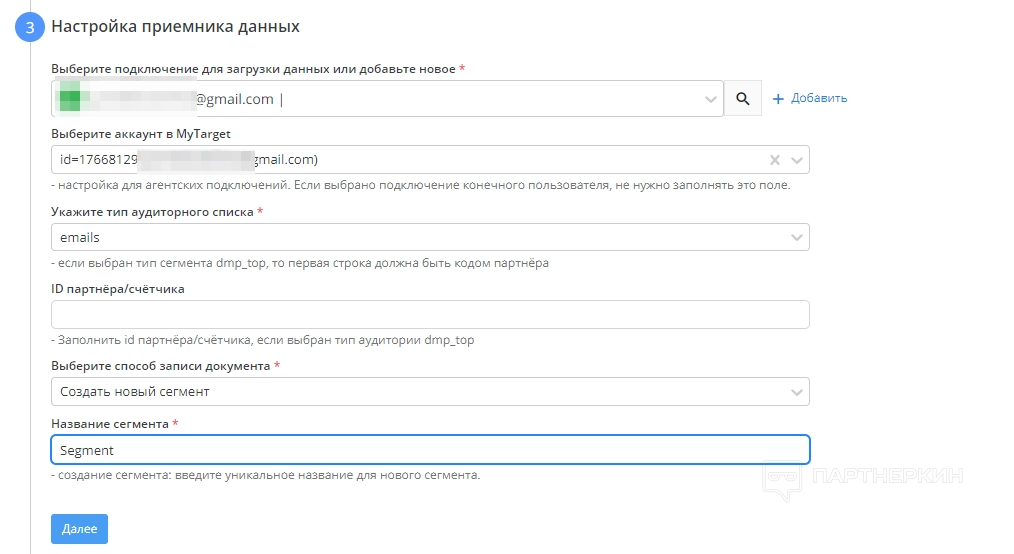This screenshot has width=1014, height=554.
Task: Click the ПАРТНЕРКИН watermark text
Action: [x=888, y=477]
